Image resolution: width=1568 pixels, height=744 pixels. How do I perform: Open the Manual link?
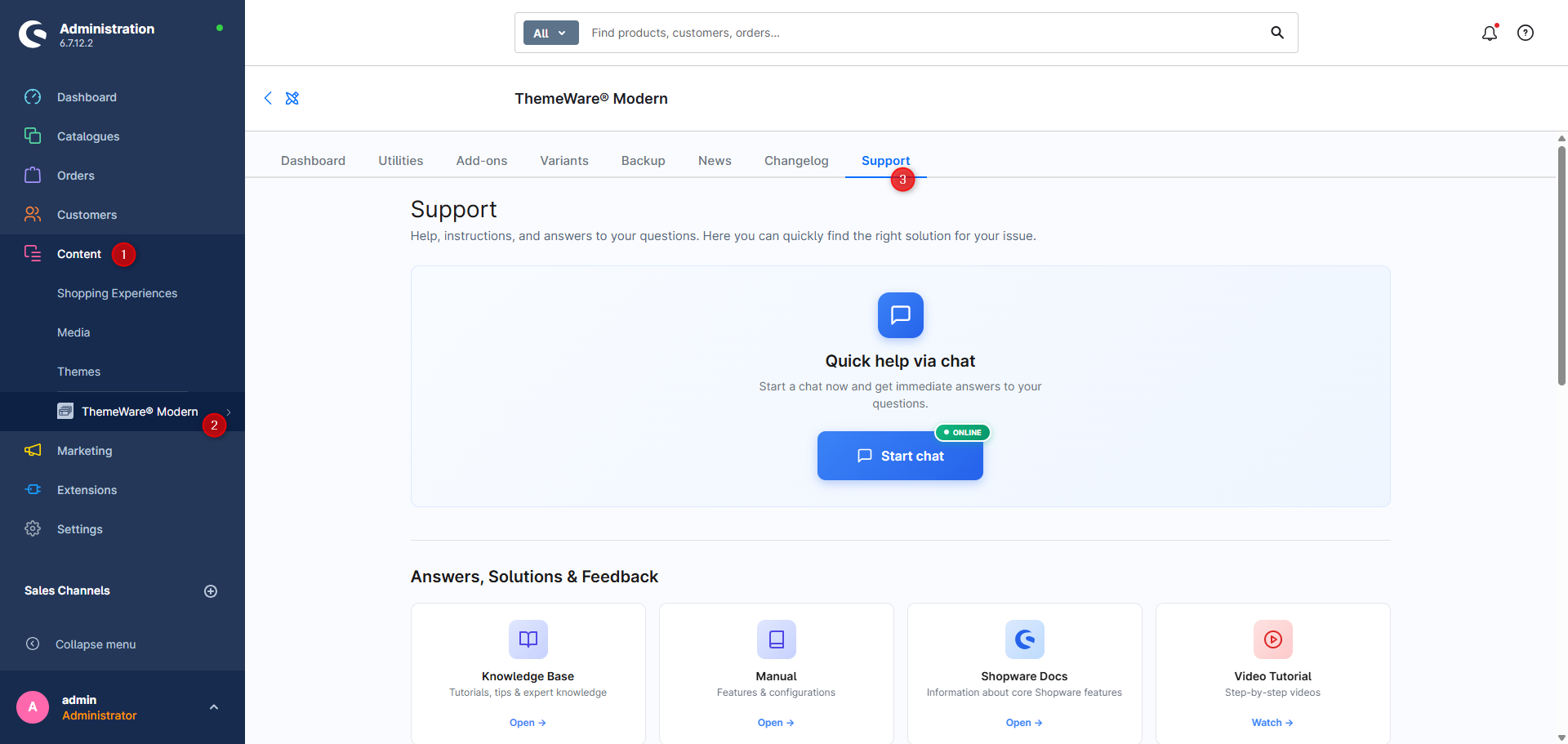[776, 723]
